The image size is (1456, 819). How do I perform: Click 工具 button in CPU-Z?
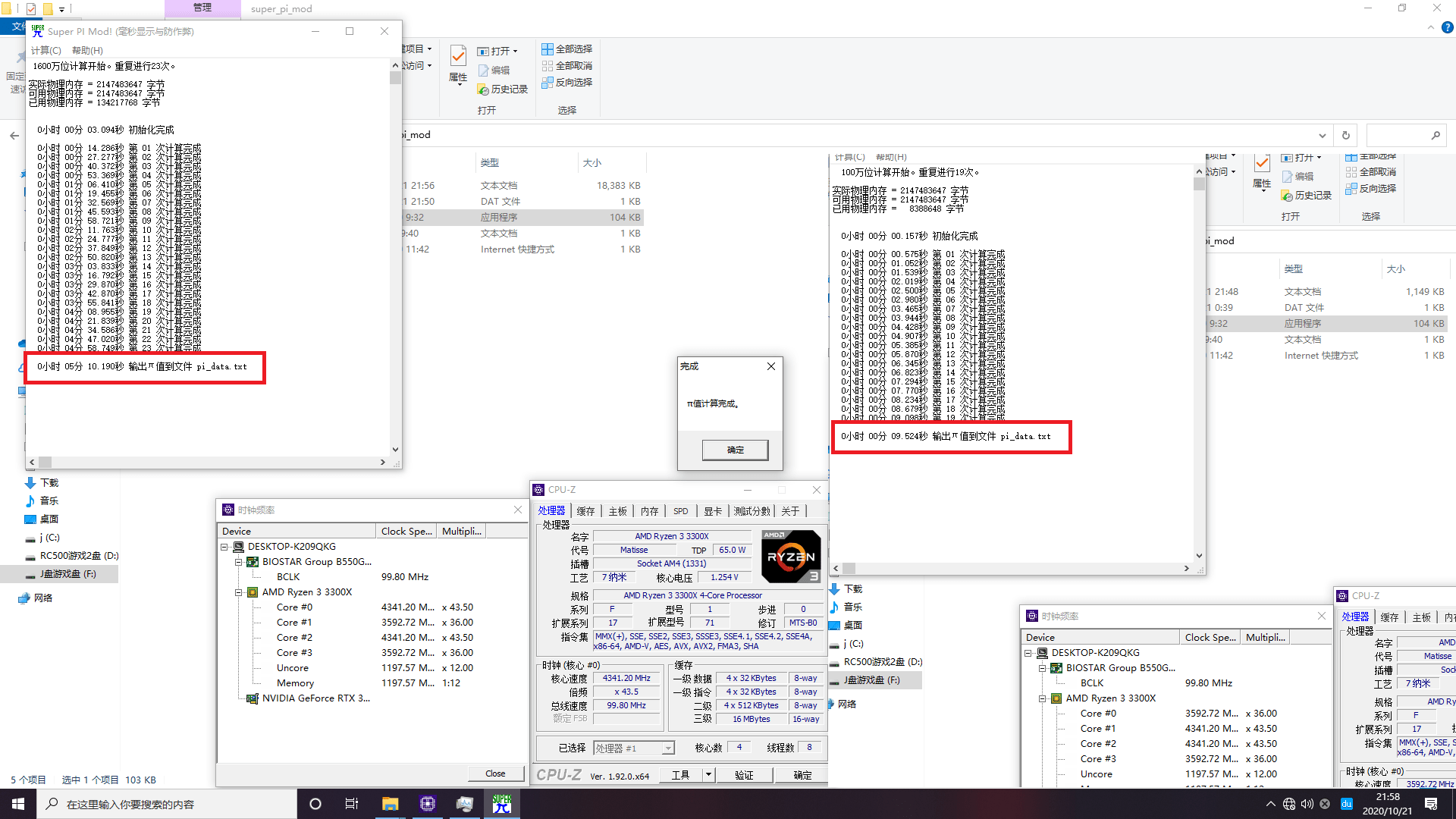680,774
